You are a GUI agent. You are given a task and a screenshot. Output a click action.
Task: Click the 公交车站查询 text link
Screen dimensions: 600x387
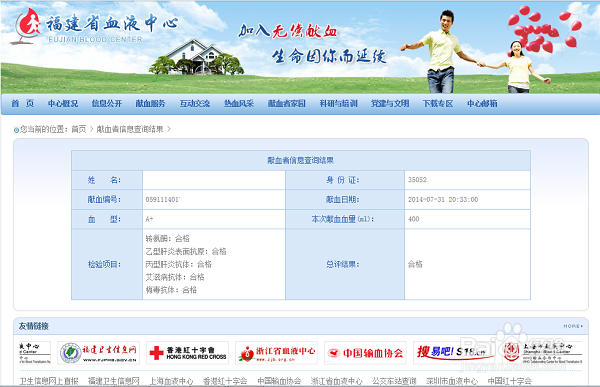coord(394,381)
